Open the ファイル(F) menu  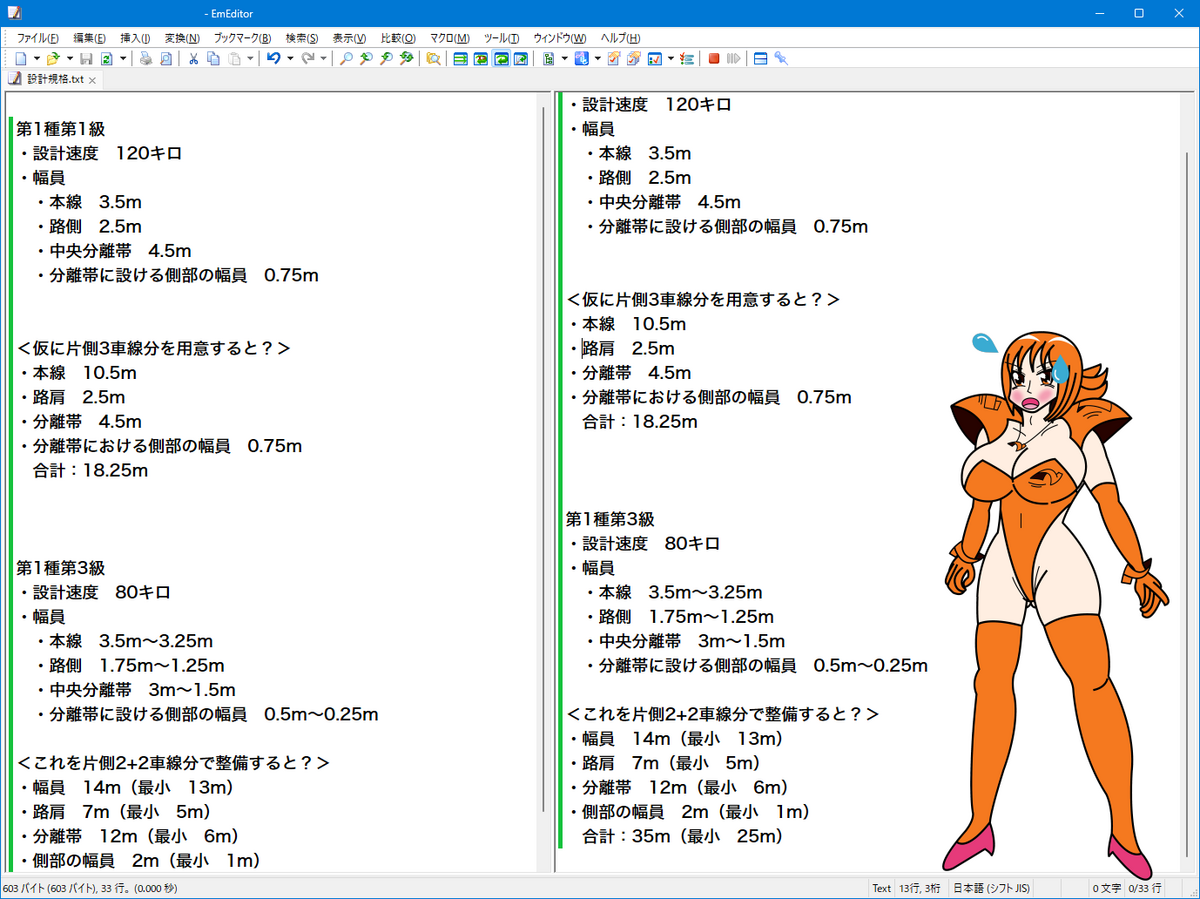pos(38,38)
